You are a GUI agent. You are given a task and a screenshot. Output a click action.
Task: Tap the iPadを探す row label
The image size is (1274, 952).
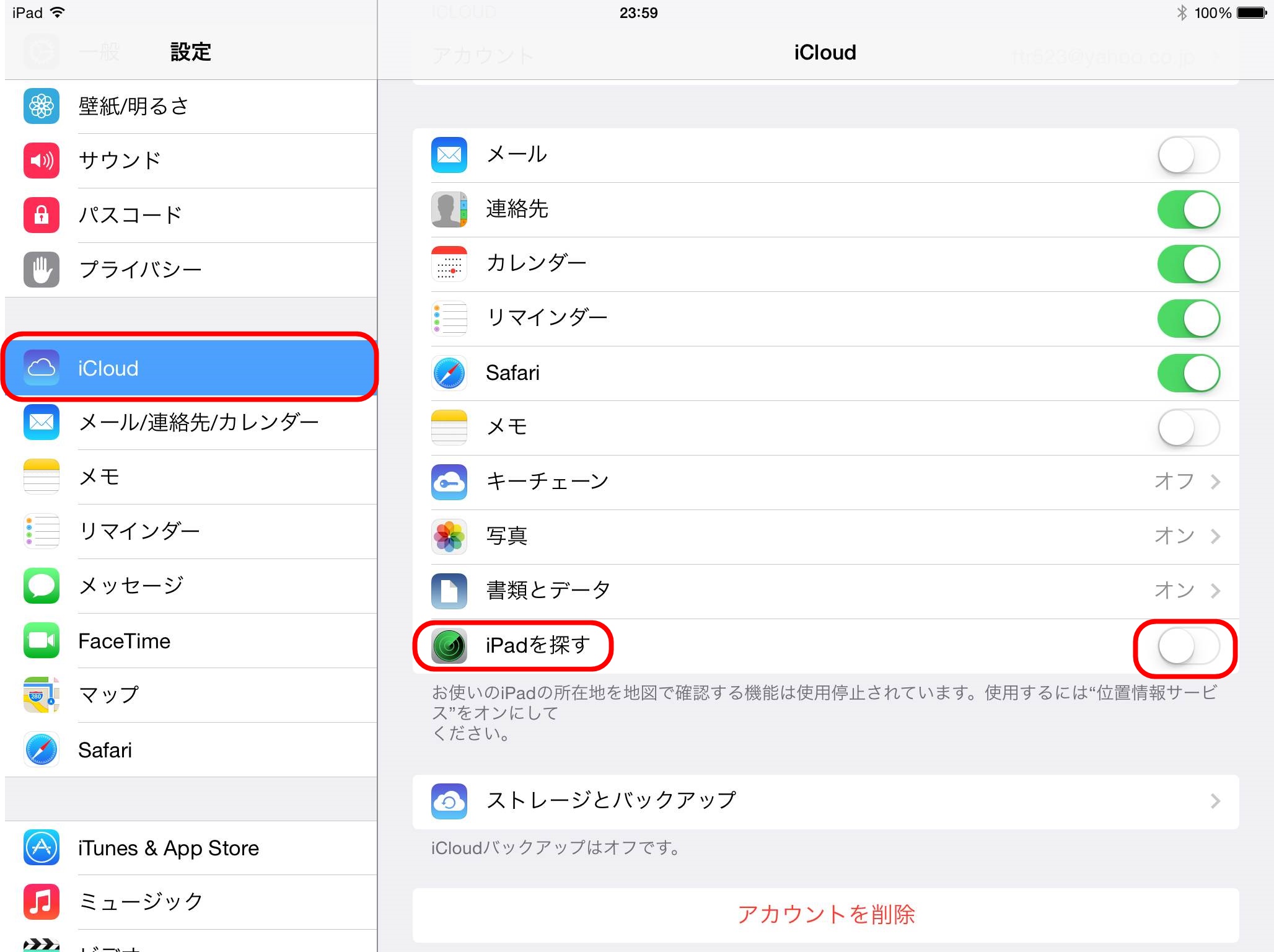(x=538, y=646)
